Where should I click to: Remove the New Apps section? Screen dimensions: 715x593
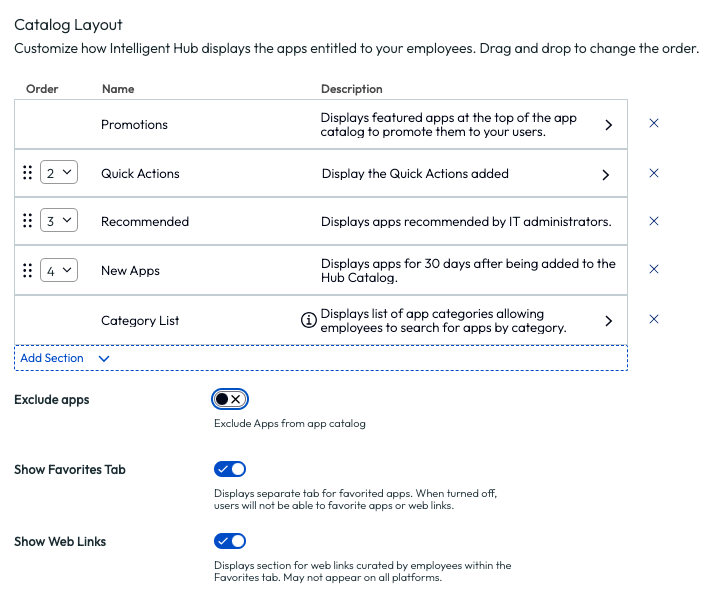click(654, 270)
